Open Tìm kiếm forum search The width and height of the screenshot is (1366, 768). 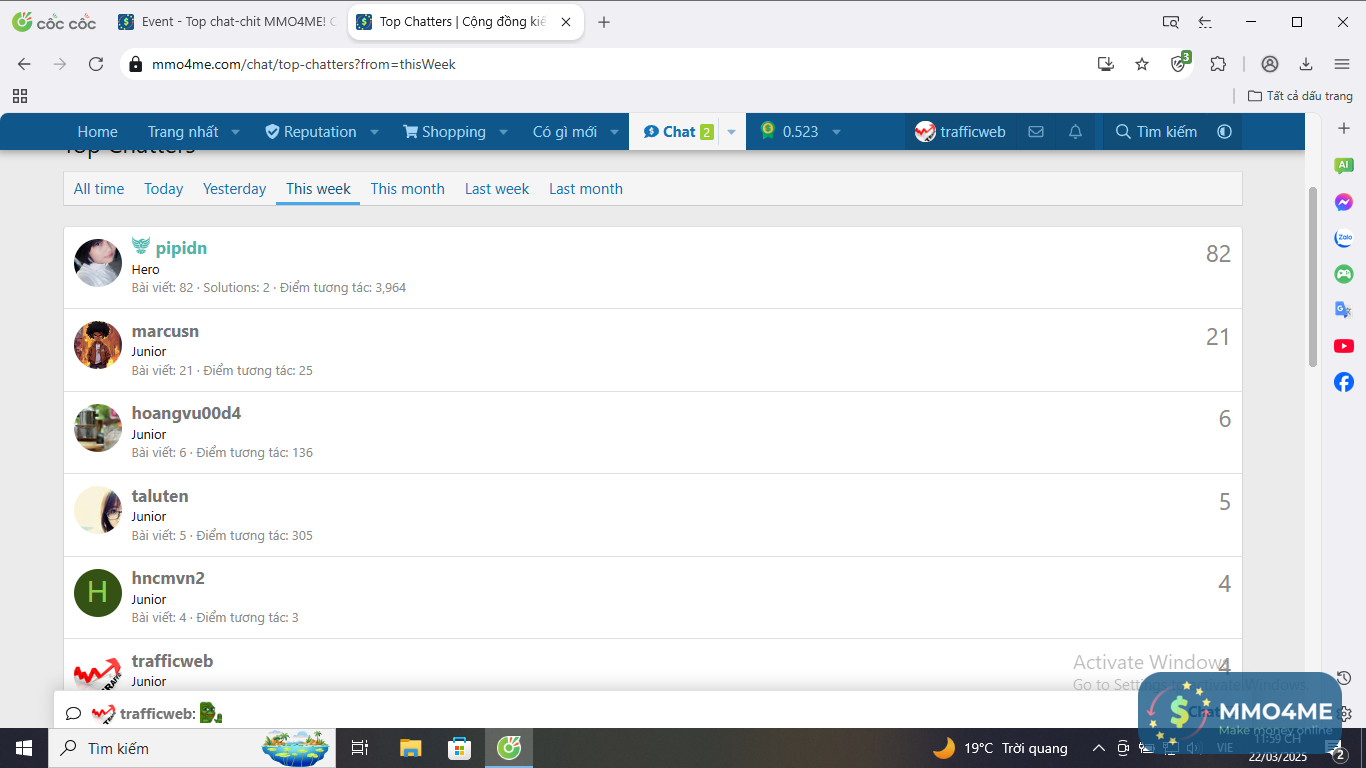tap(1156, 132)
